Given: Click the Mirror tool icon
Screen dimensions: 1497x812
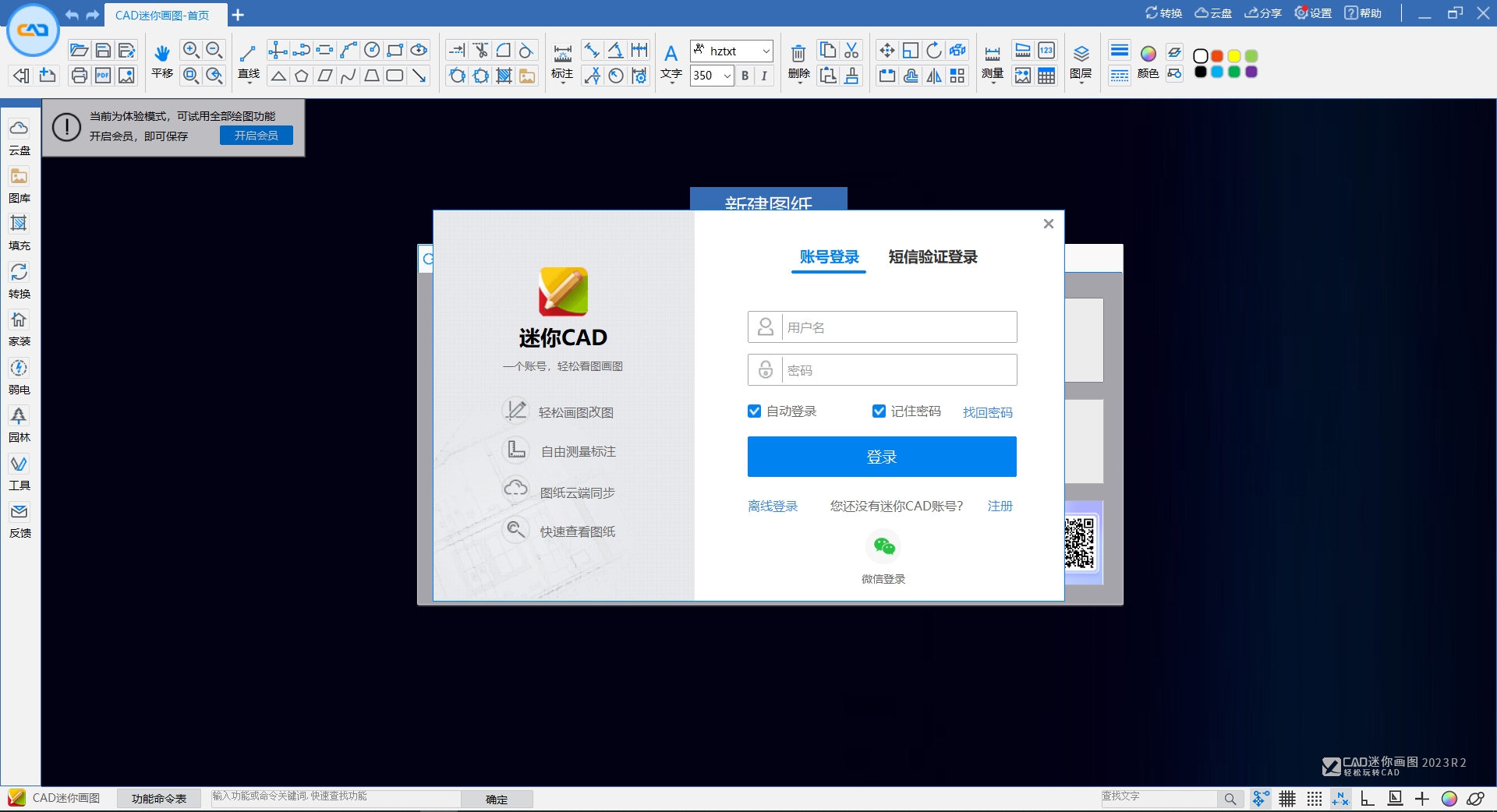Looking at the screenshot, I should (x=933, y=76).
